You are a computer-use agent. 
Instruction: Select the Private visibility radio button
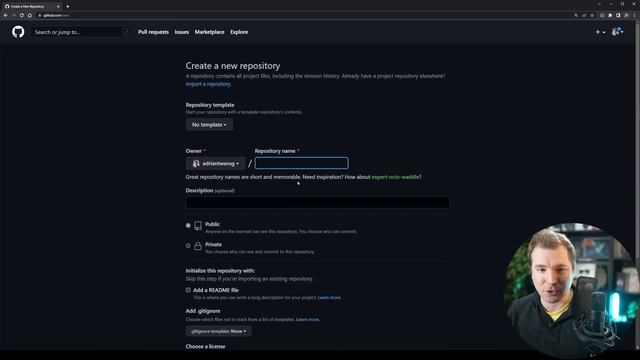coord(188,246)
